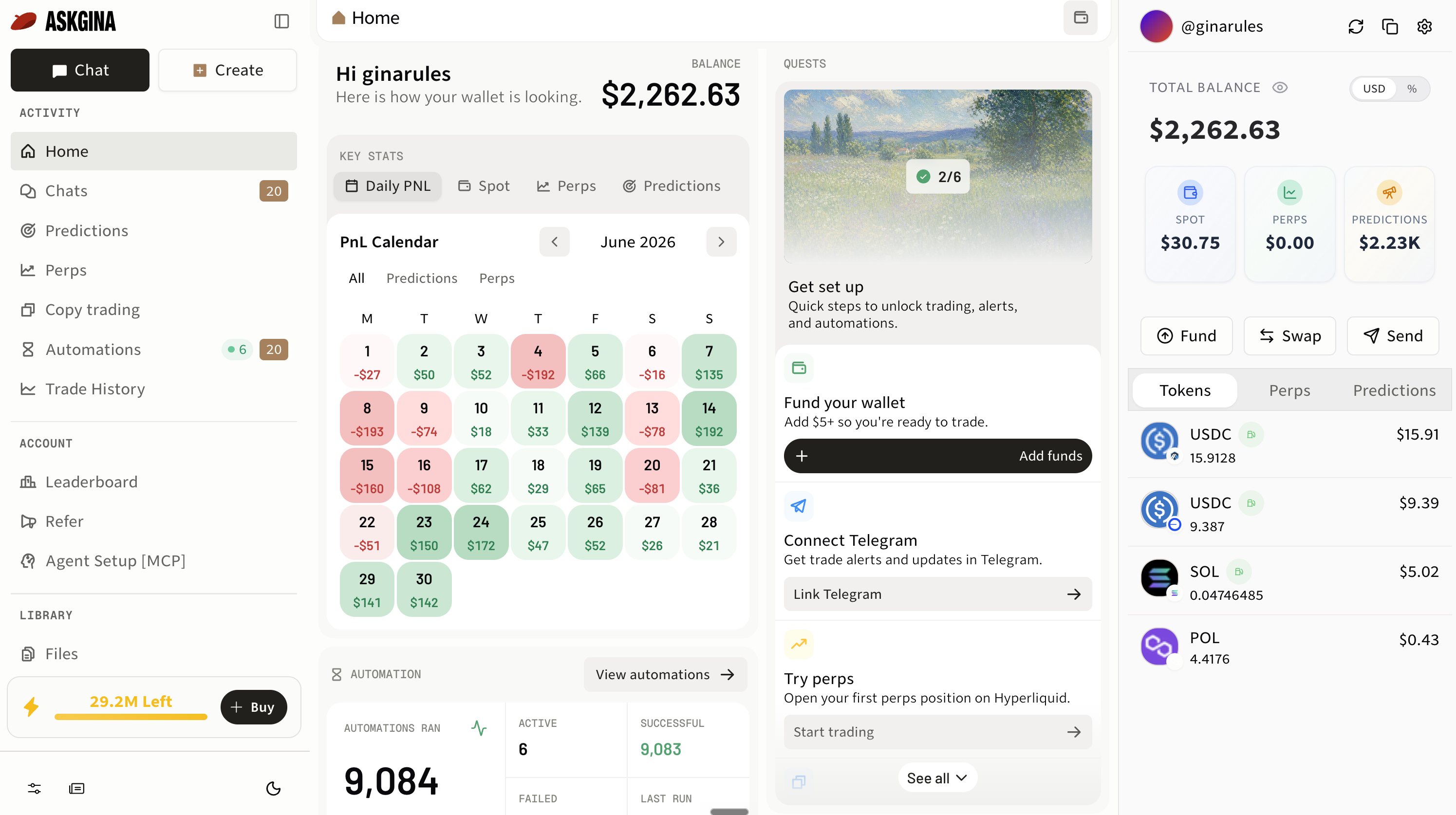Click the wallet icon in Home header
Screen dimensions: 1456x815
1080,18
